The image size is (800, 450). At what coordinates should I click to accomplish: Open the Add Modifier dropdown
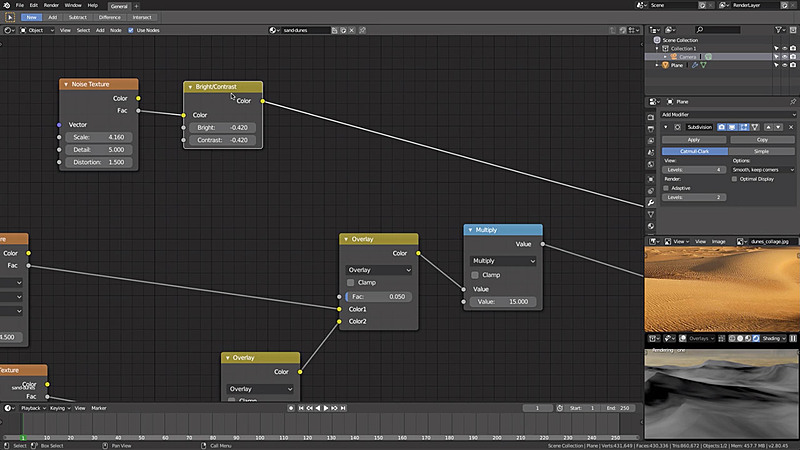[x=728, y=115]
